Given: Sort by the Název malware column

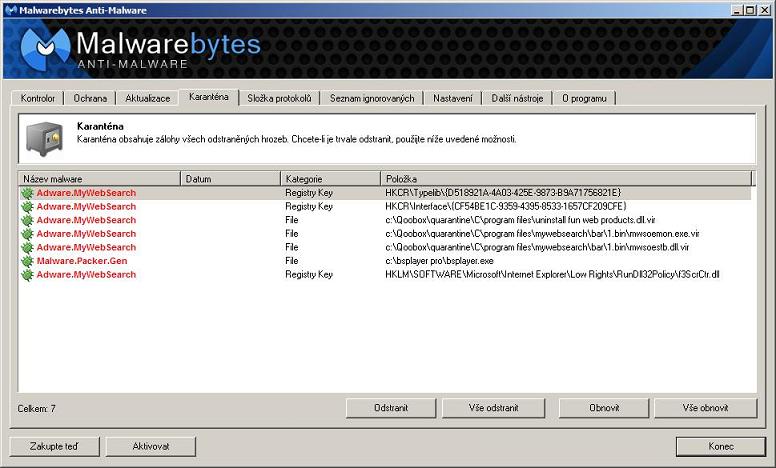Looking at the screenshot, I should pyautogui.click(x=98, y=178).
